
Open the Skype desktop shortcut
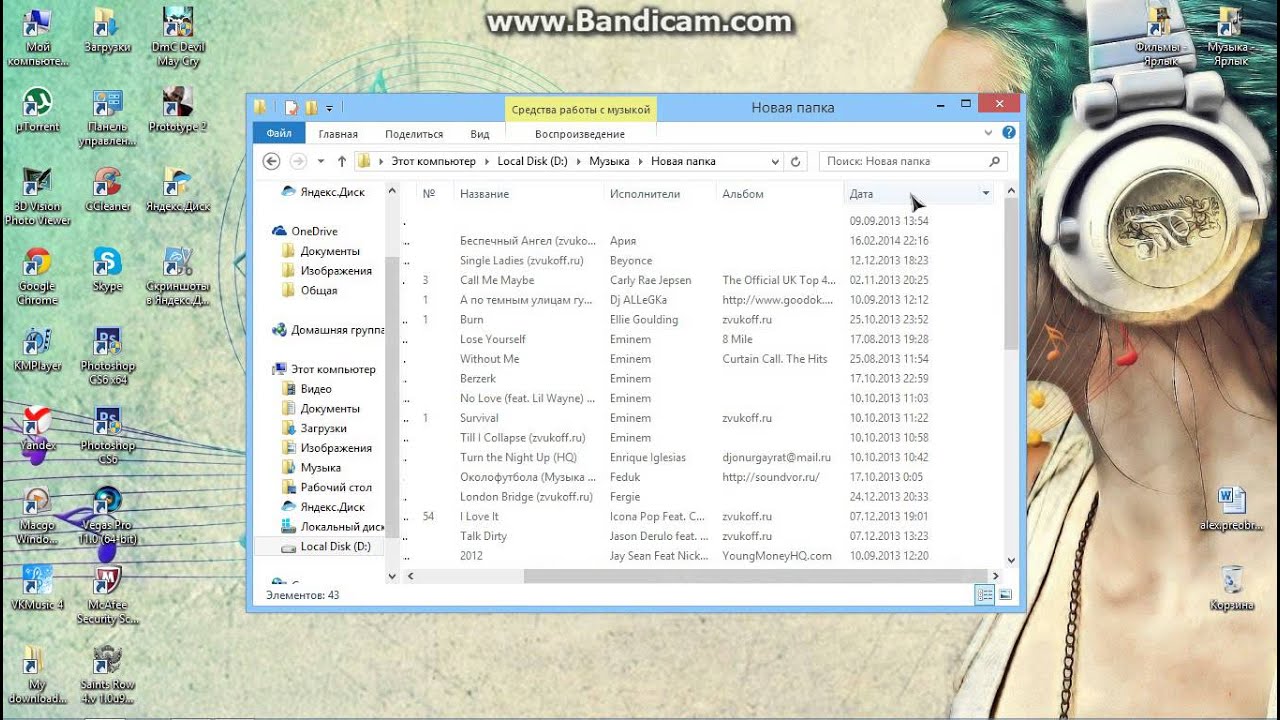(x=107, y=270)
